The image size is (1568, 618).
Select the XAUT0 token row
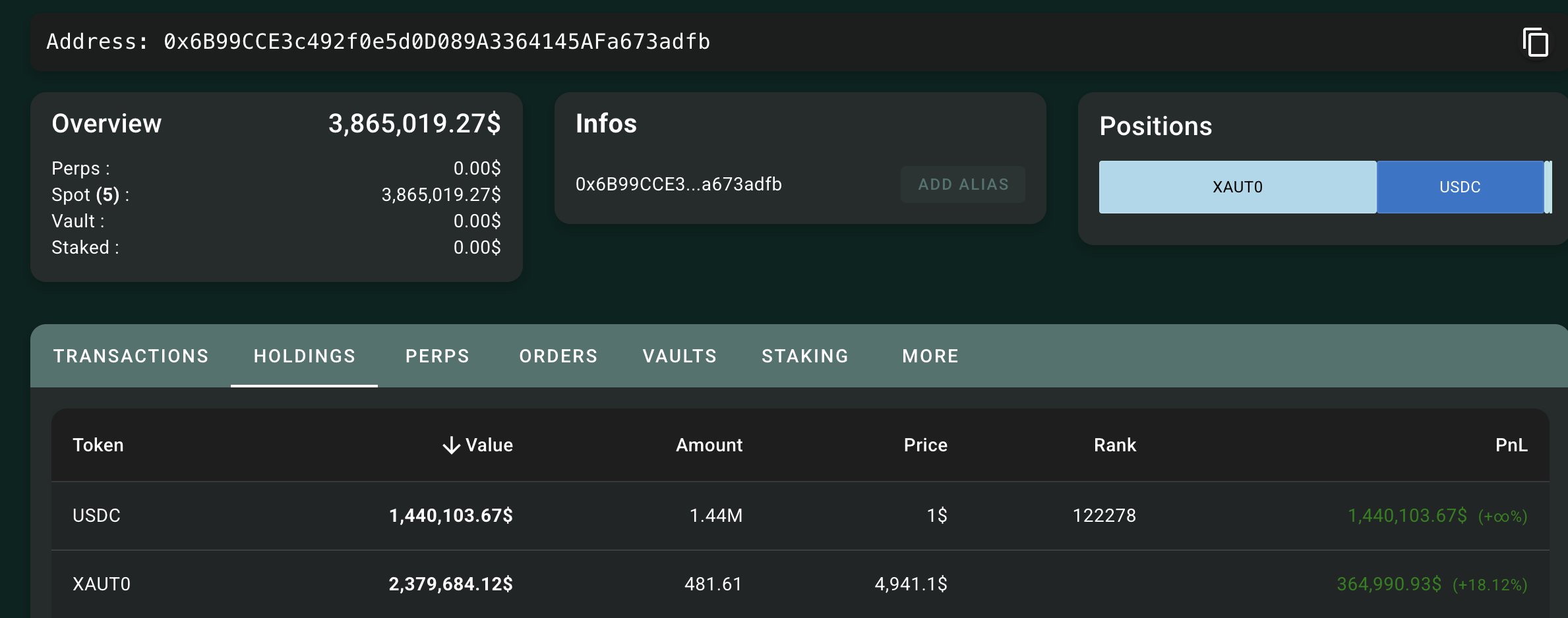click(x=102, y=584)
